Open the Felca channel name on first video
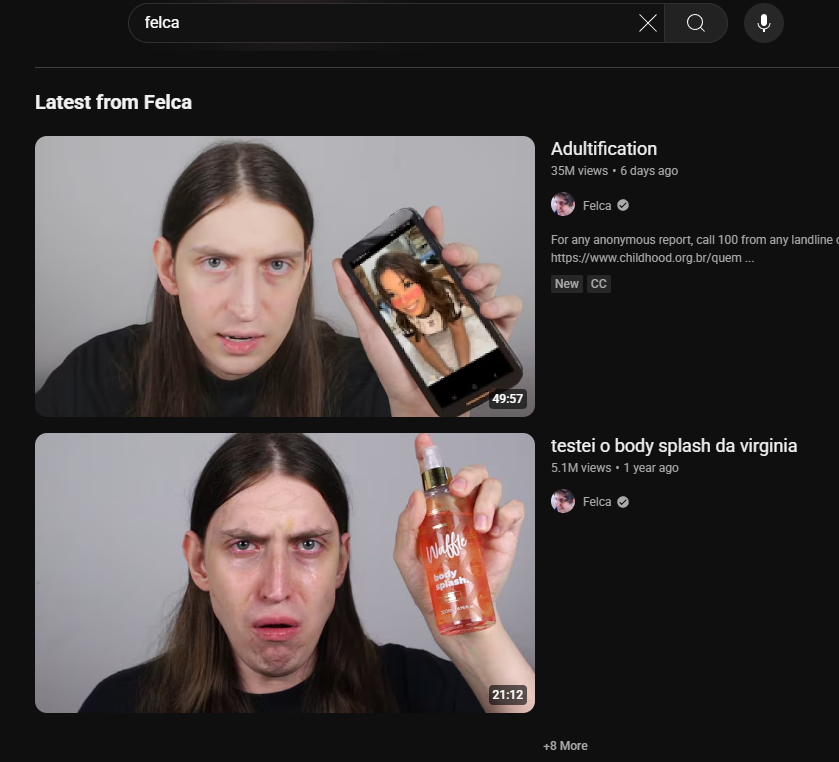 point(597,205)
